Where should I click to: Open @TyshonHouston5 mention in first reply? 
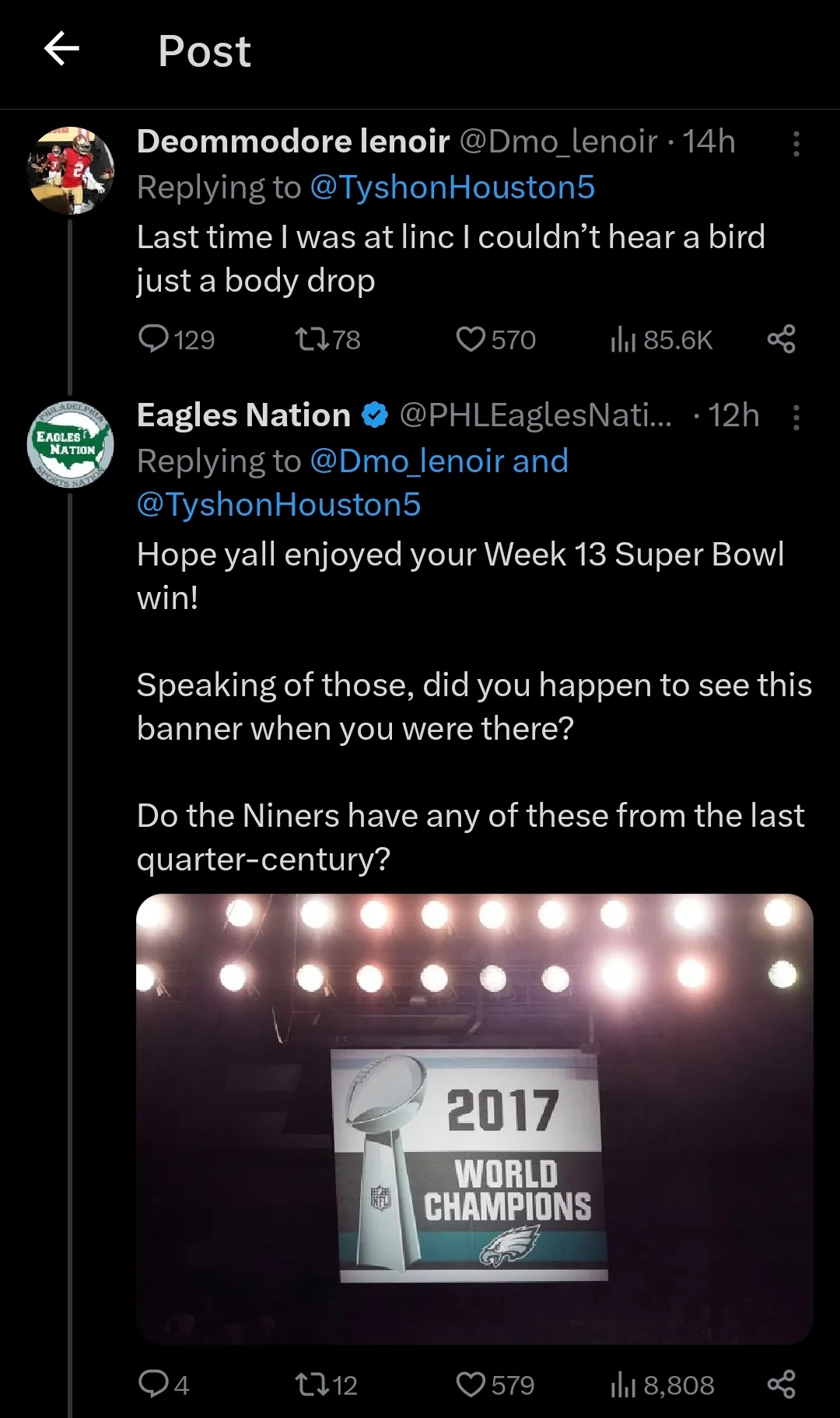pos(452,187)
